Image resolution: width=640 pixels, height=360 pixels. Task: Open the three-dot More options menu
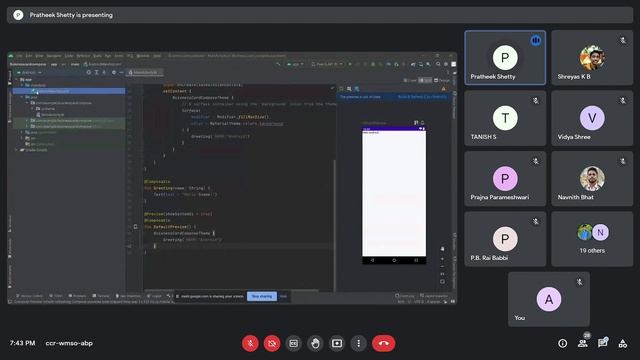[x=358, y=343]
